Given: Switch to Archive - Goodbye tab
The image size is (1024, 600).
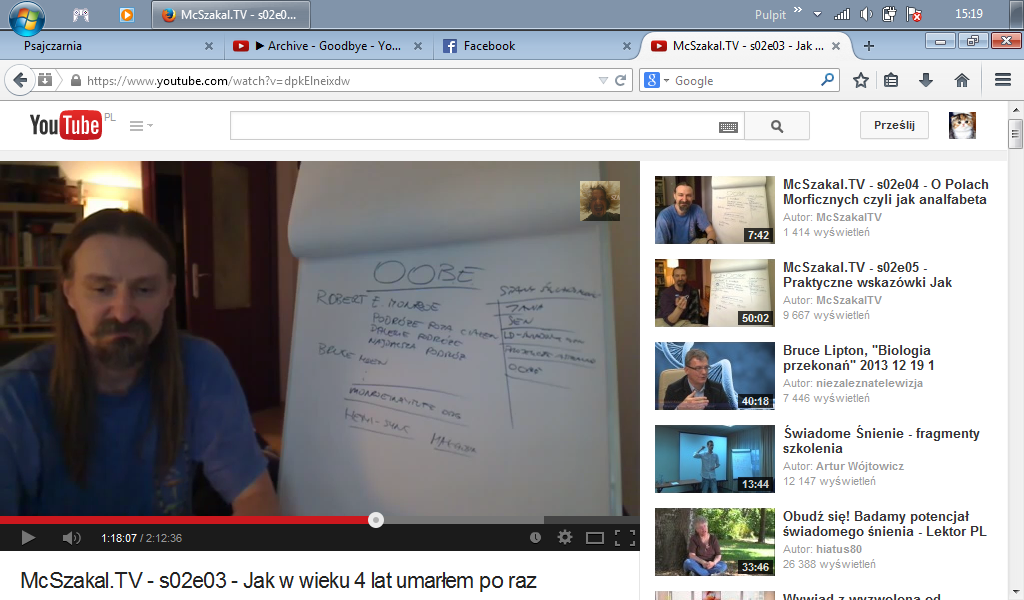Looking at the screenshot, I should [x=327, y=46].
